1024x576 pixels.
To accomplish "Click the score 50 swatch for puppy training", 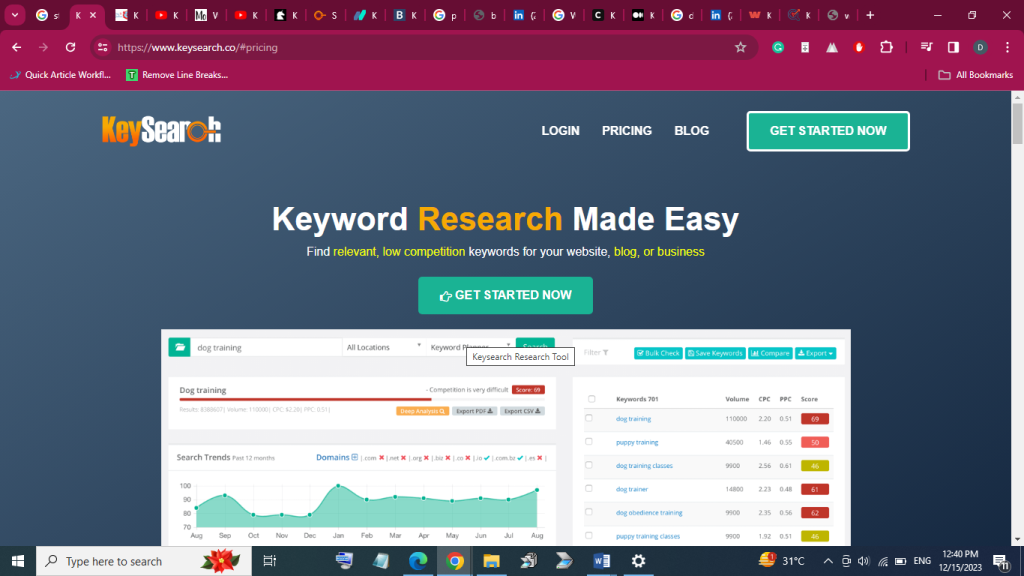I will 814,442.
